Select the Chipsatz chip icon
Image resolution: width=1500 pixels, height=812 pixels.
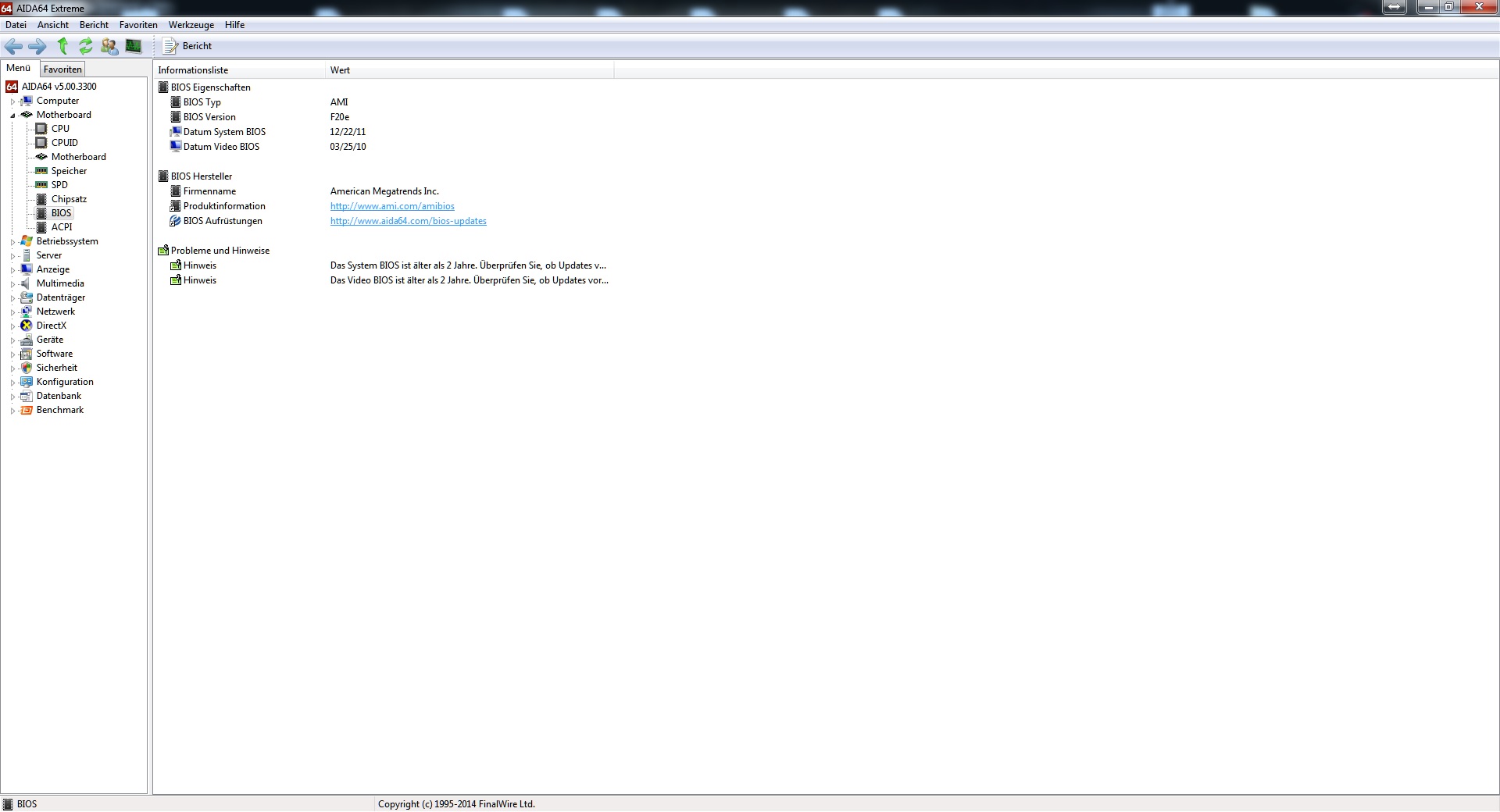tap(41, 199)
